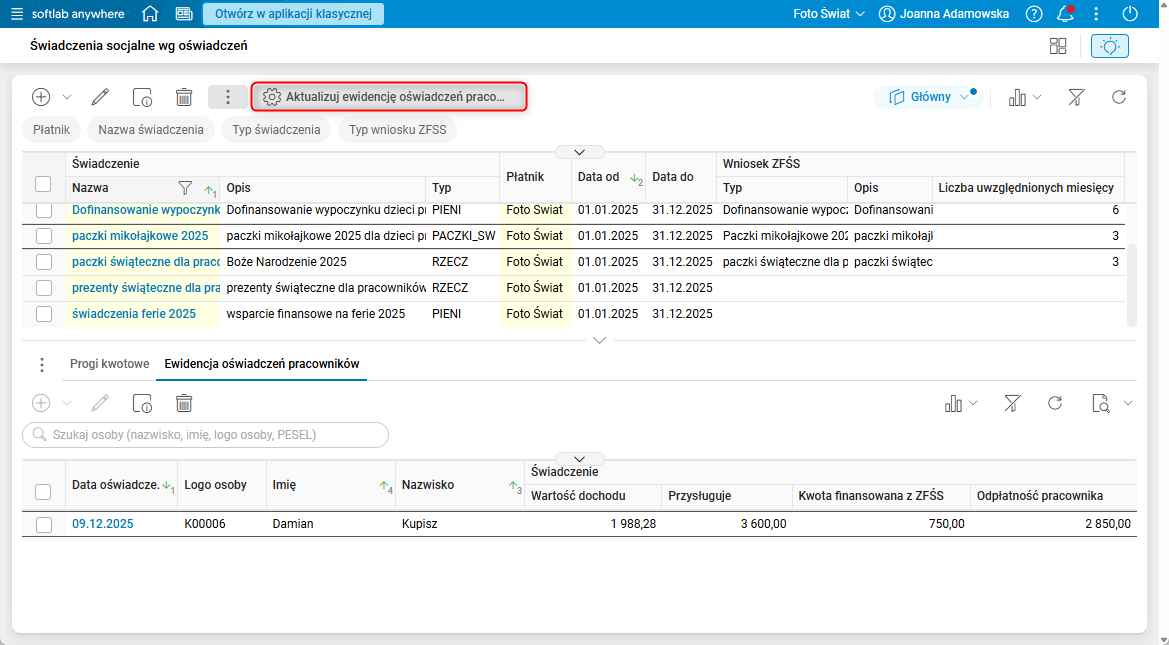Image resolution: width=1169 pixels, height=645 pixels.
Task: Click the power logout icon
Action: [x=1130, y=14]
